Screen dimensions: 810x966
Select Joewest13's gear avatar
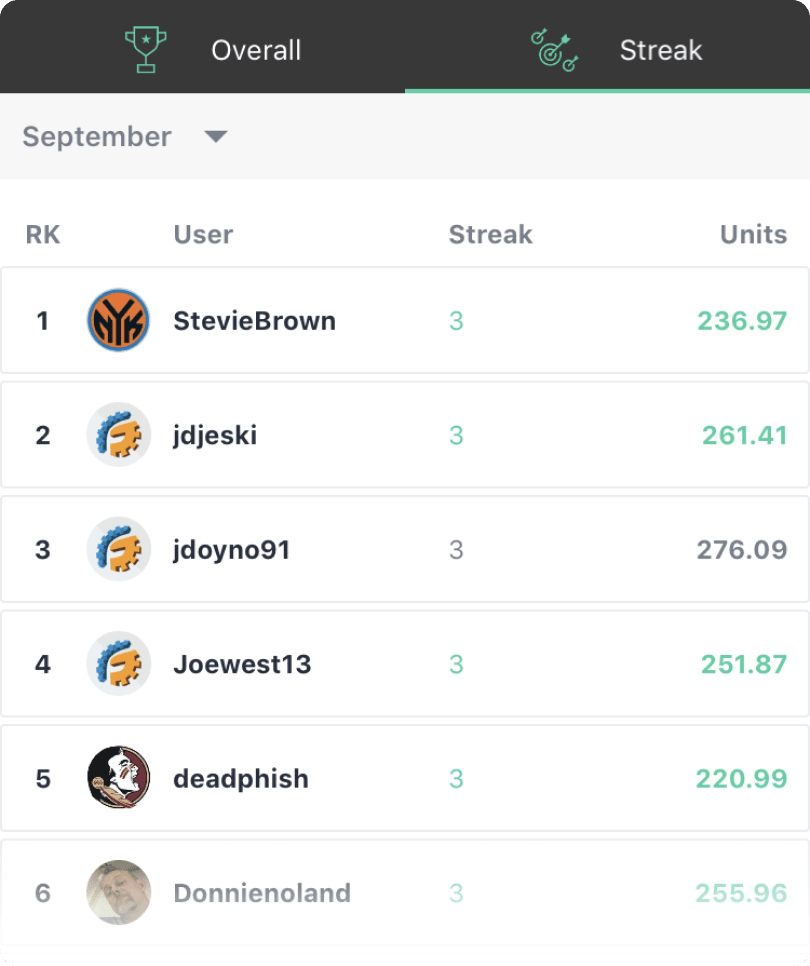click(x=119, y=664)
